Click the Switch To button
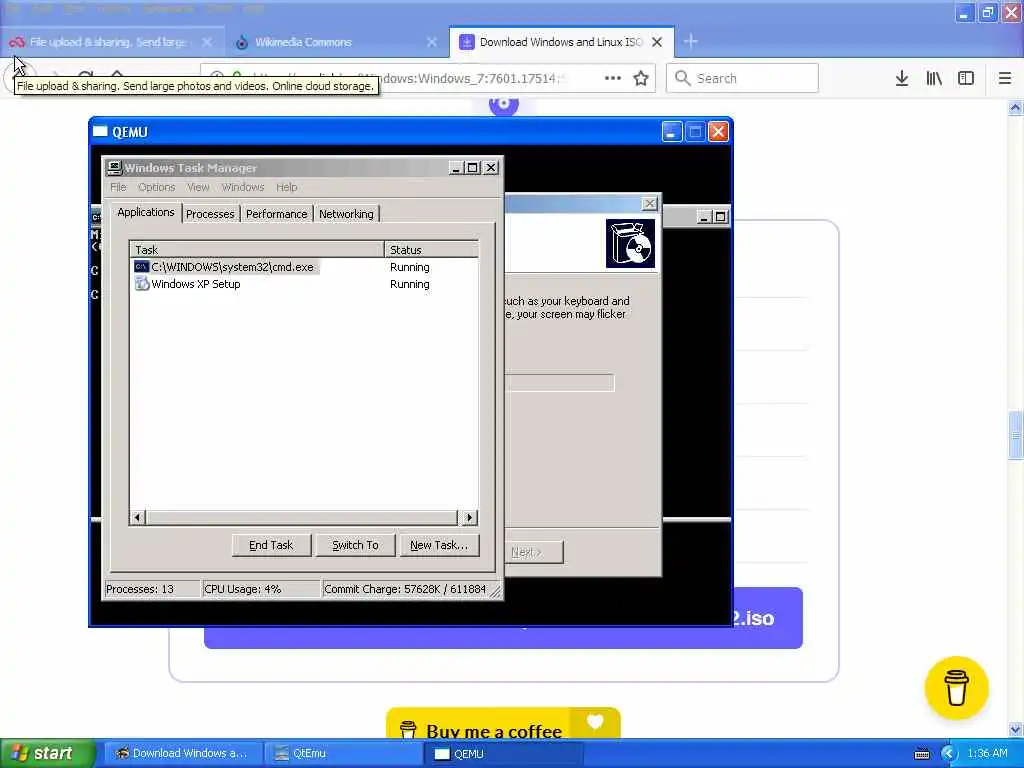 pyautogui.click(x=355, y=545)
